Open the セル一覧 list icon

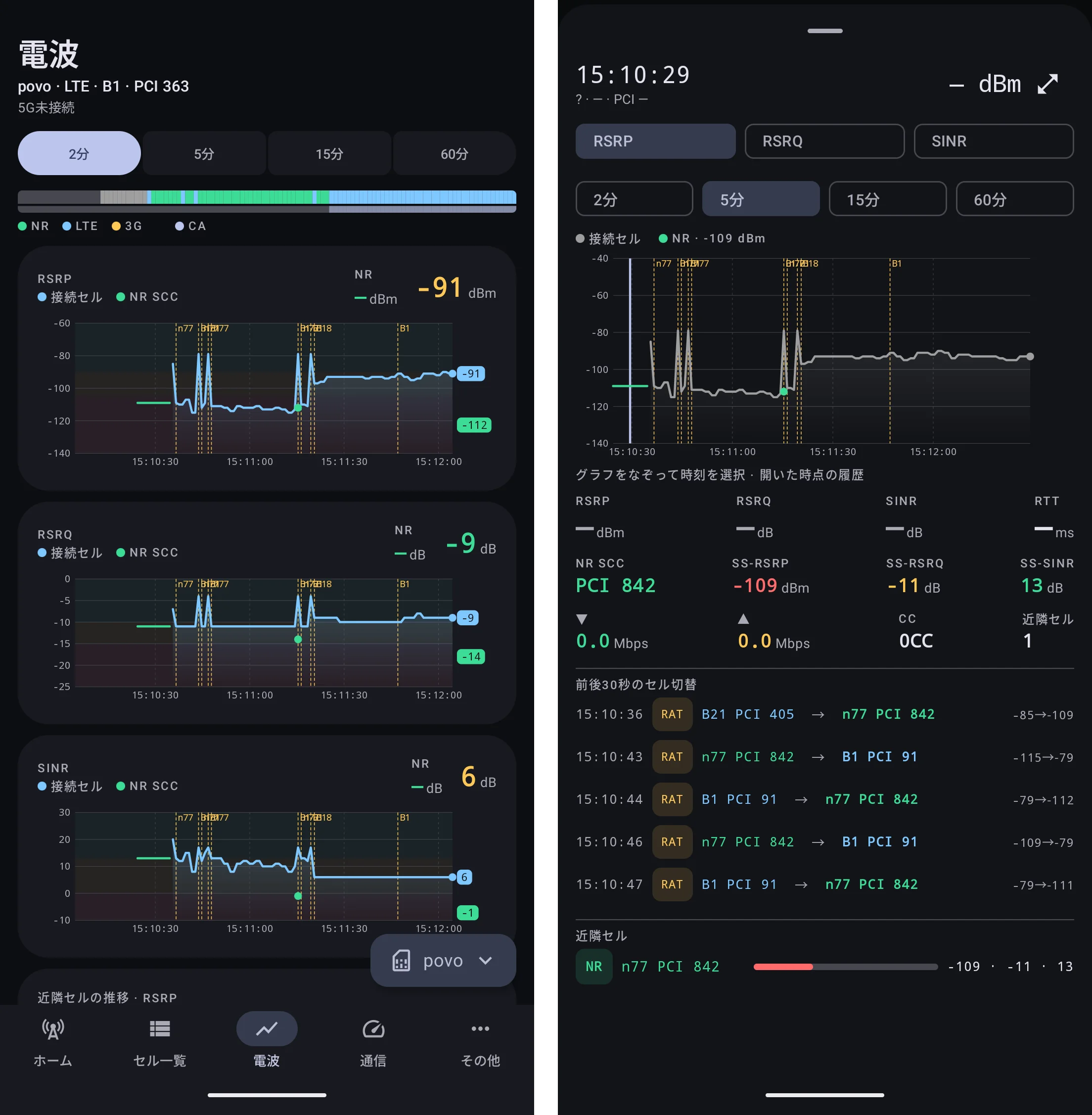click(x=159, y=1029)
